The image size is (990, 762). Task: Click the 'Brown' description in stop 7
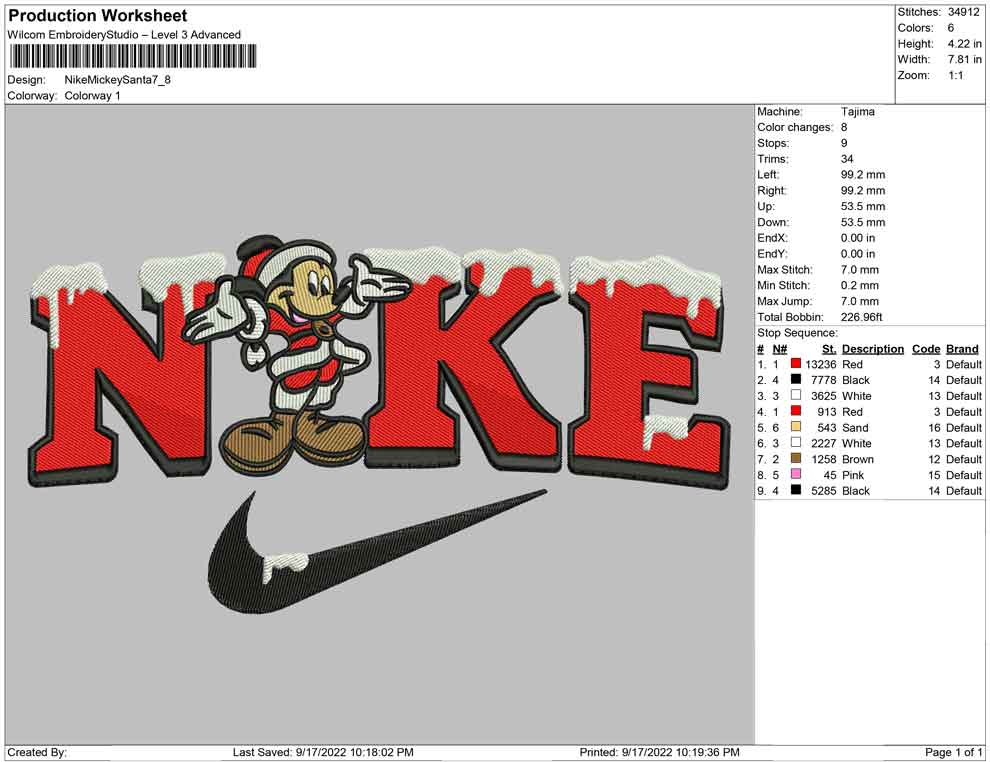click(x=858, y=459)
